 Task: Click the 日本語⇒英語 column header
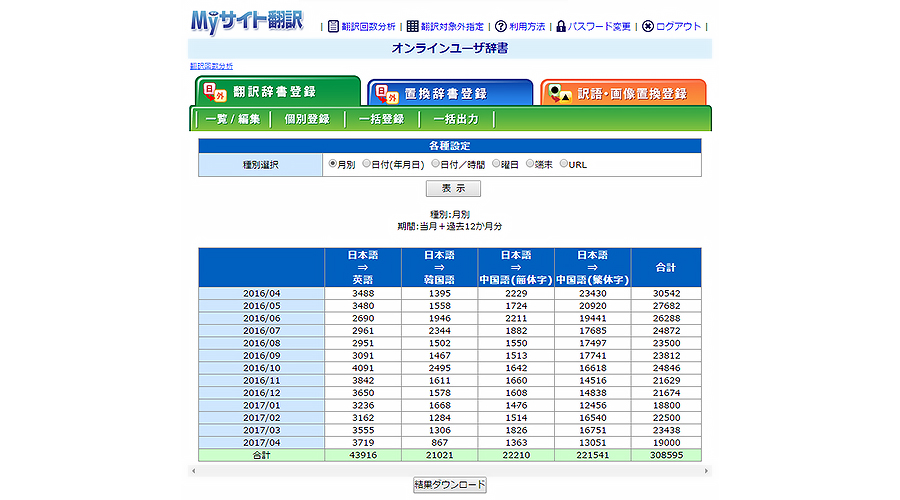(x=363, y=268)
